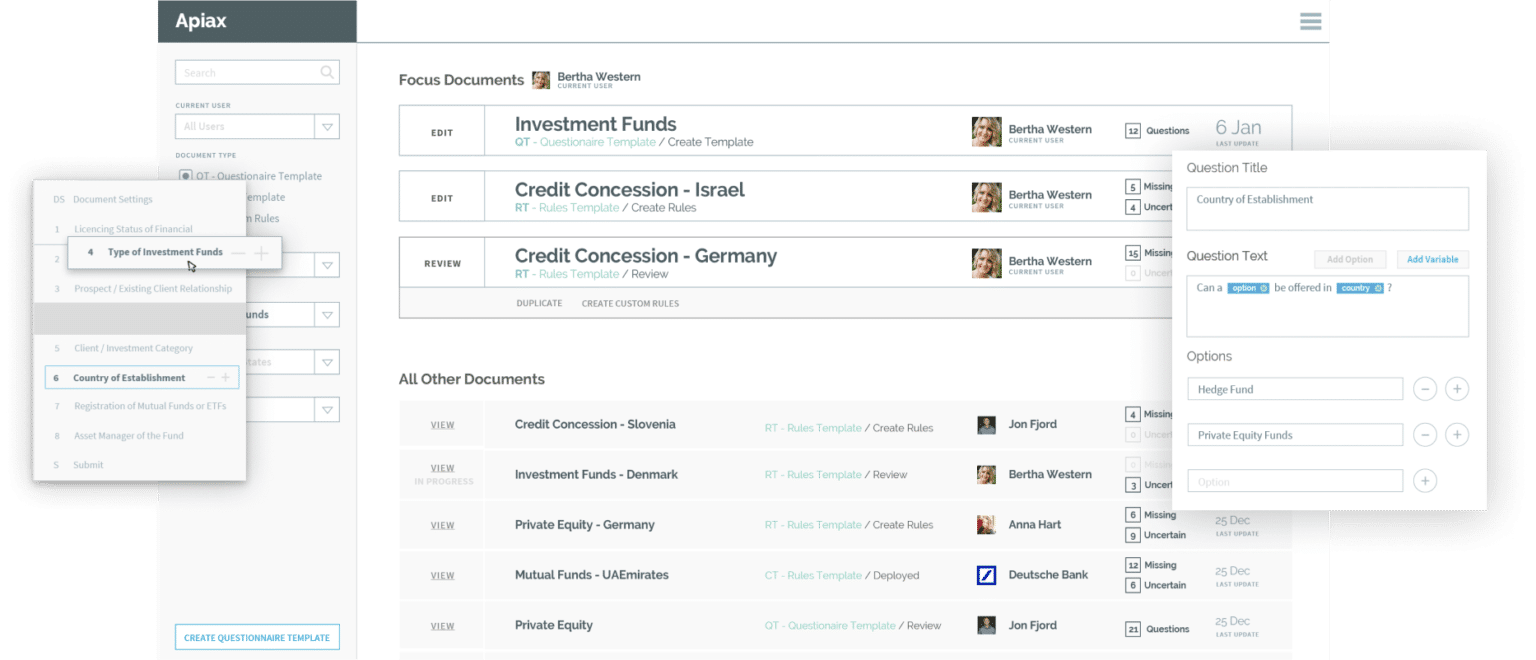Click the Add Variable button
Image resolution: width=1536 pixels, height=660 pixels.
(x=1432, y=259)
